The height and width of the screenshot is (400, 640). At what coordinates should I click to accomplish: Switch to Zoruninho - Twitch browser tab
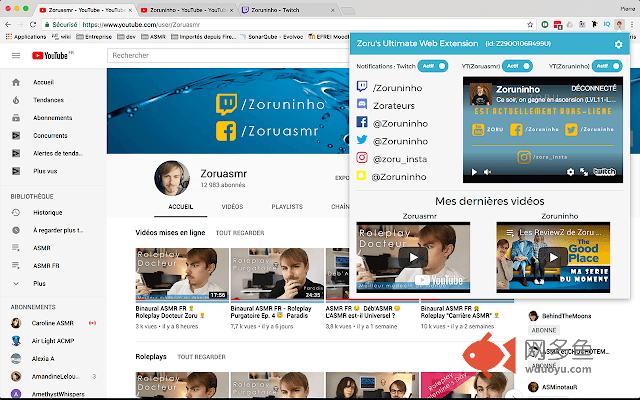point(288,10)
